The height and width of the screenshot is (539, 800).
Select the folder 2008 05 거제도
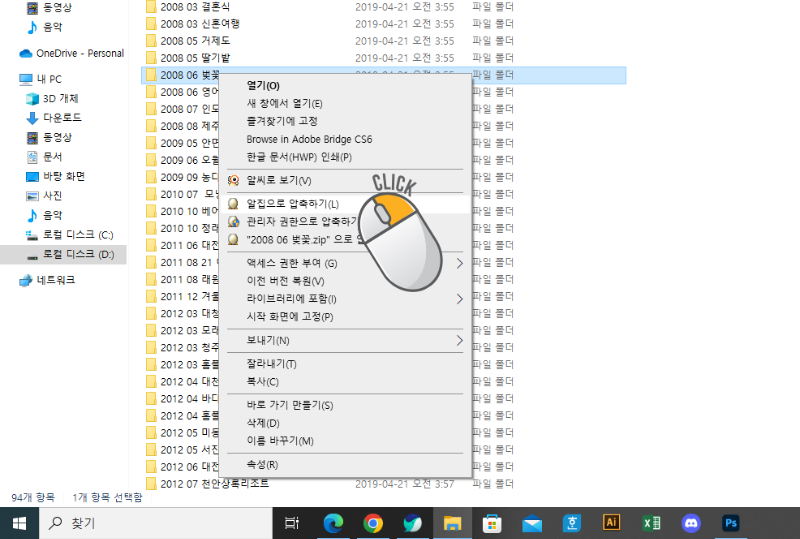tap(195, 41)
